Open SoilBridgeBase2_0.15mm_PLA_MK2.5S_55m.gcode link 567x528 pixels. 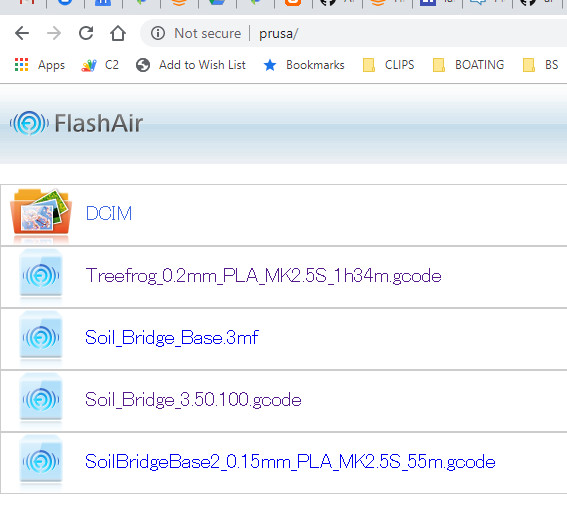coord(290,462)
